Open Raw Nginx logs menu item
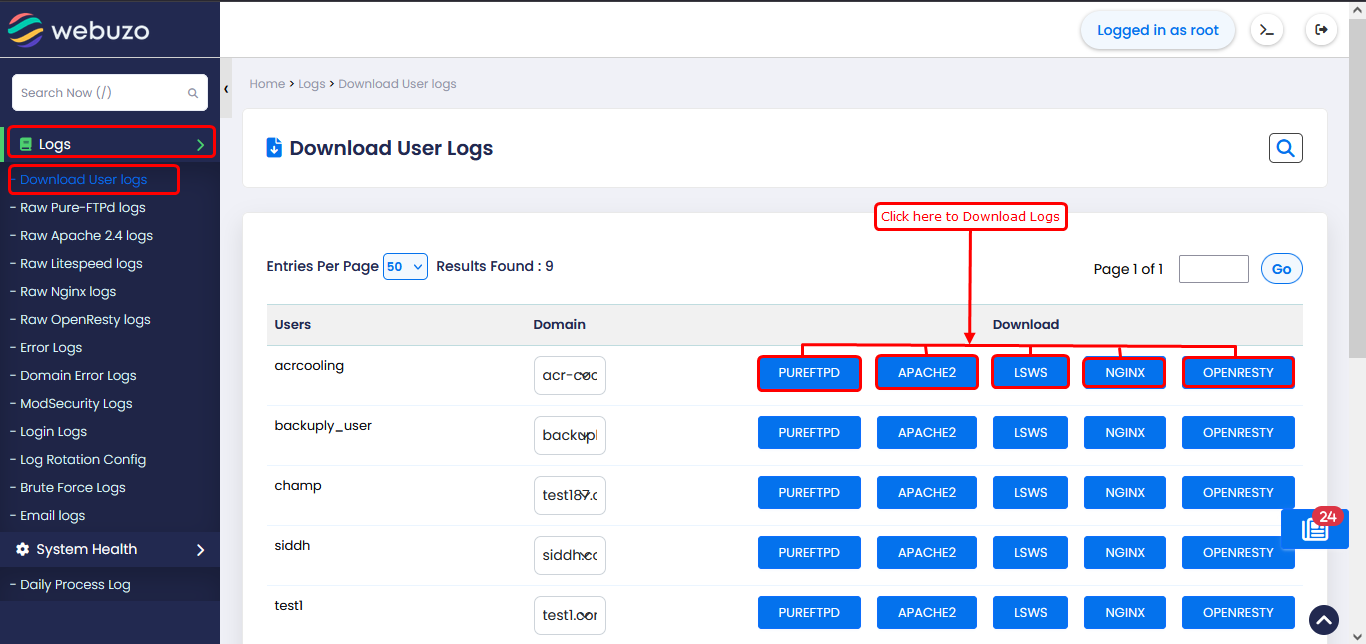This screenshot has height=644, width=1366. point(68,292)
